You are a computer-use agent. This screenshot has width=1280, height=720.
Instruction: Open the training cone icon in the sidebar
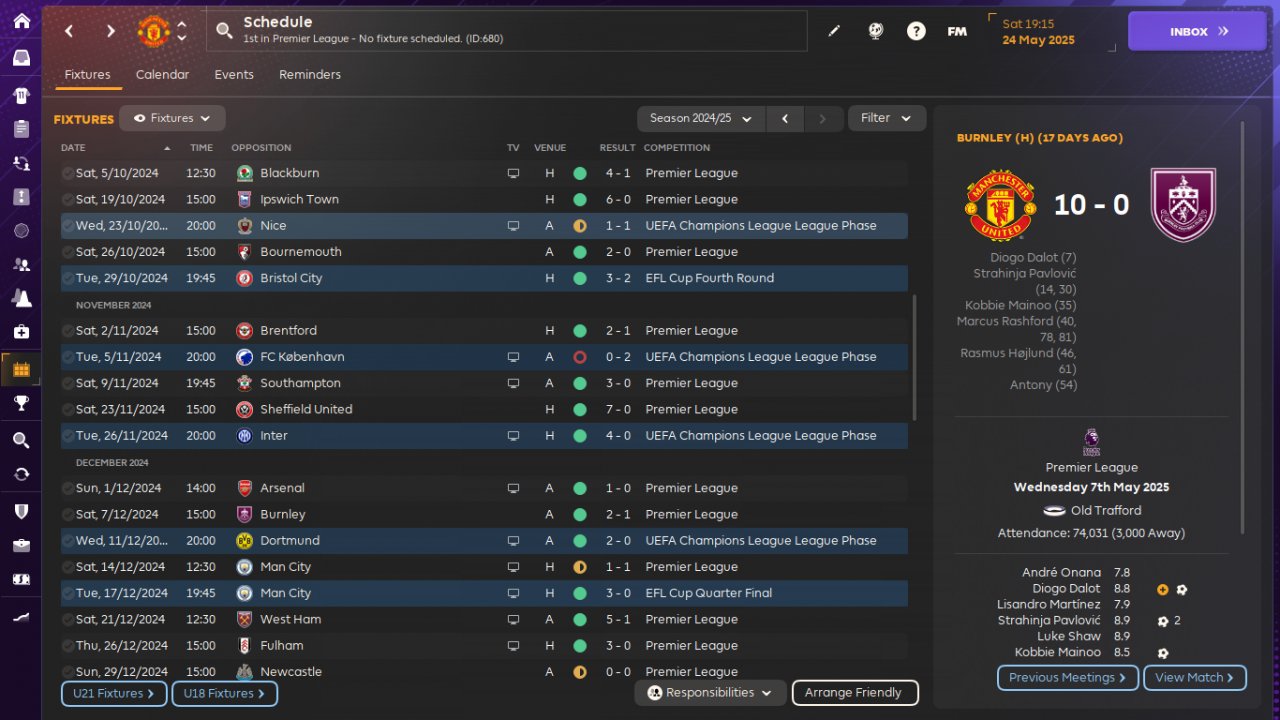point(21,297)
